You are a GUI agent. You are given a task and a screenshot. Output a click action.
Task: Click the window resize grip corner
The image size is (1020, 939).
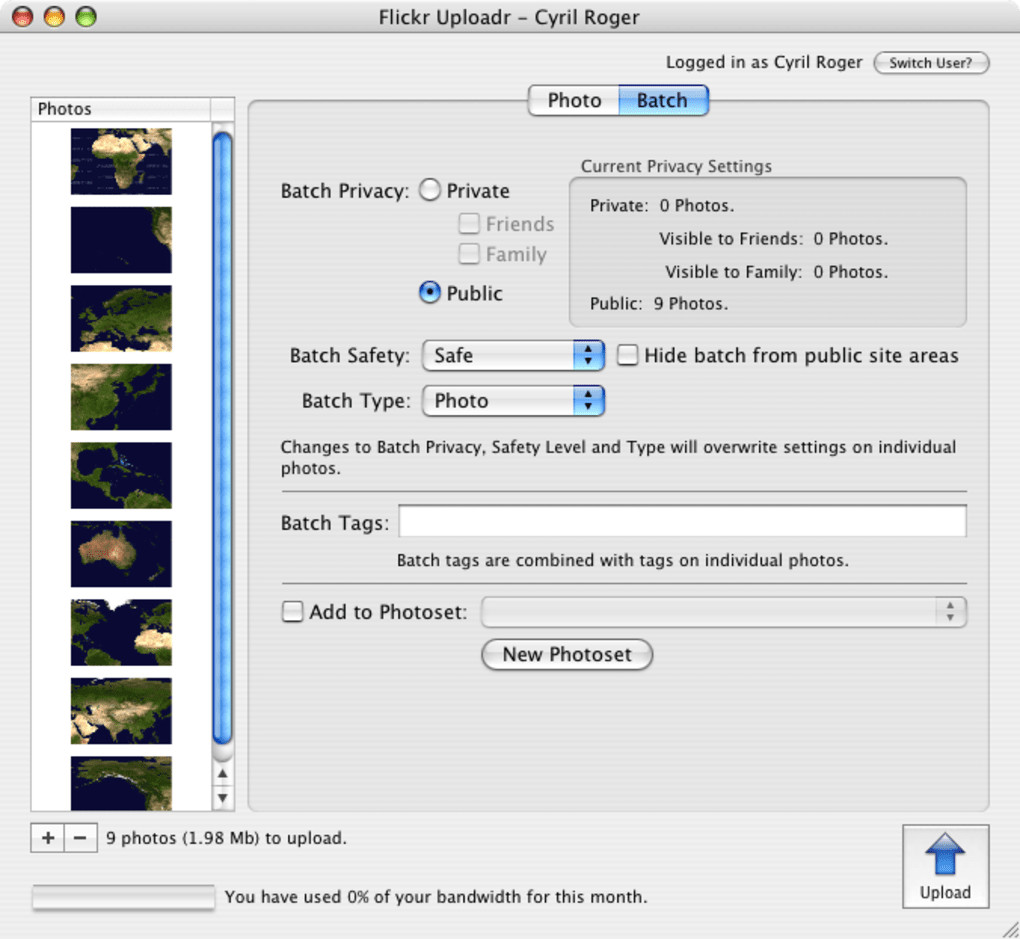coord(1010,929)
